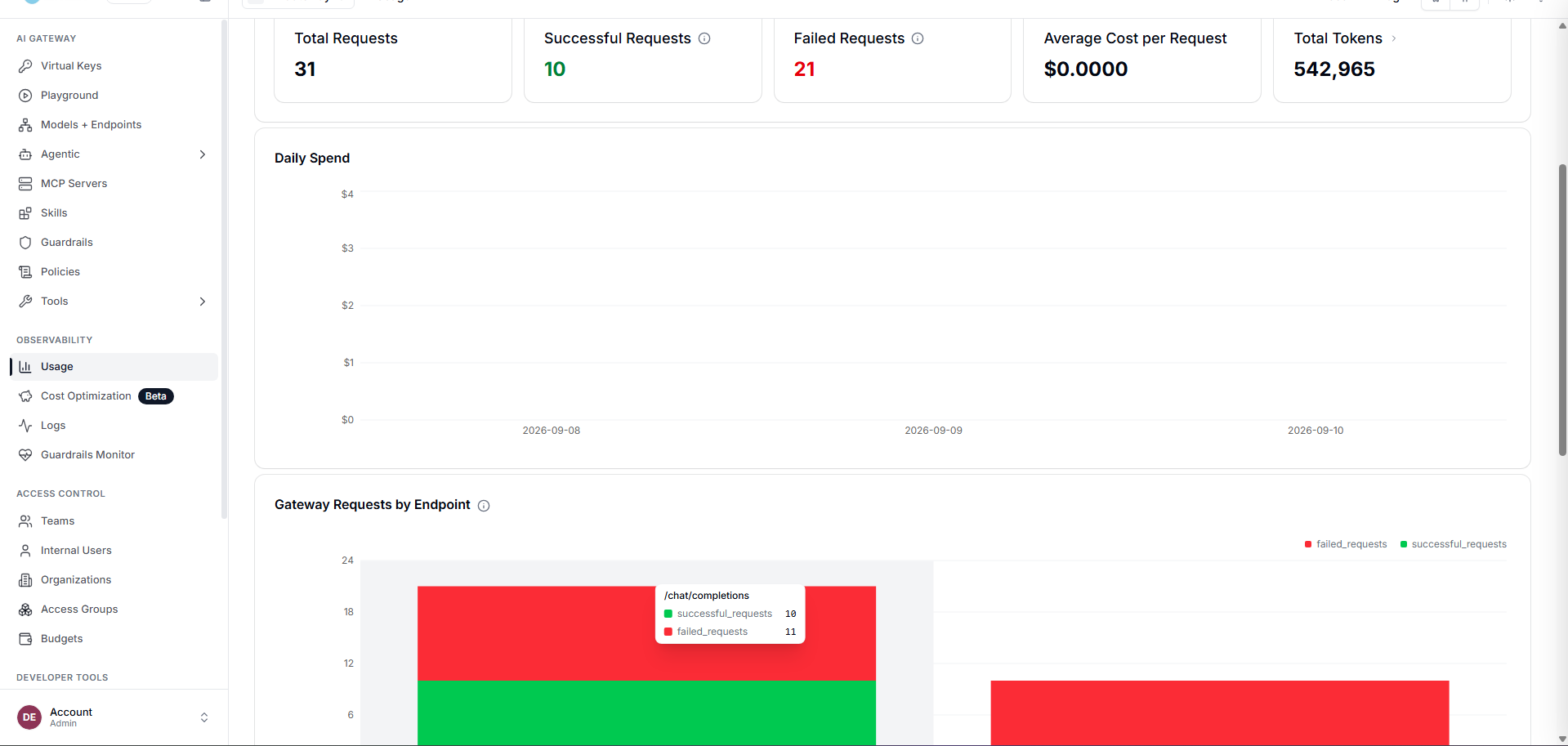The image size is (1568, 746).
Task: Click the Policies scroll icon
Action: [25, 272]
